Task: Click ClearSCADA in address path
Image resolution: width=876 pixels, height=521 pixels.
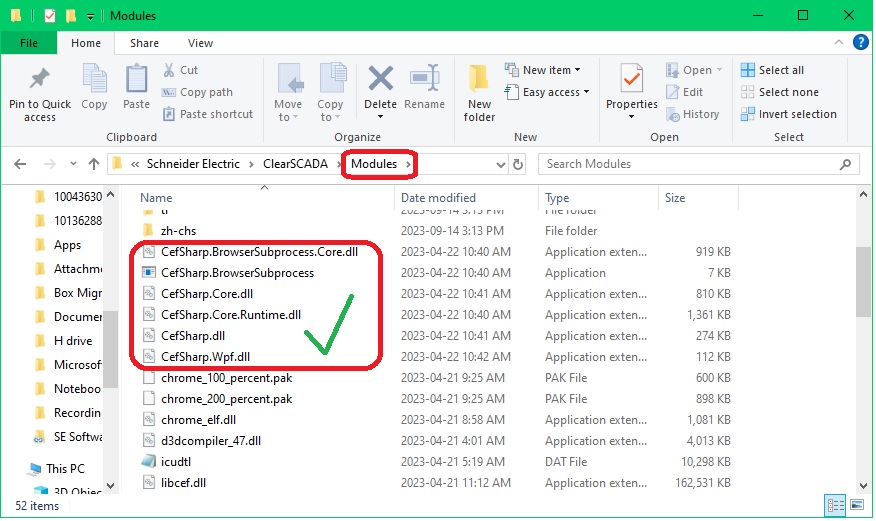Action: click(x=296, y=164)
